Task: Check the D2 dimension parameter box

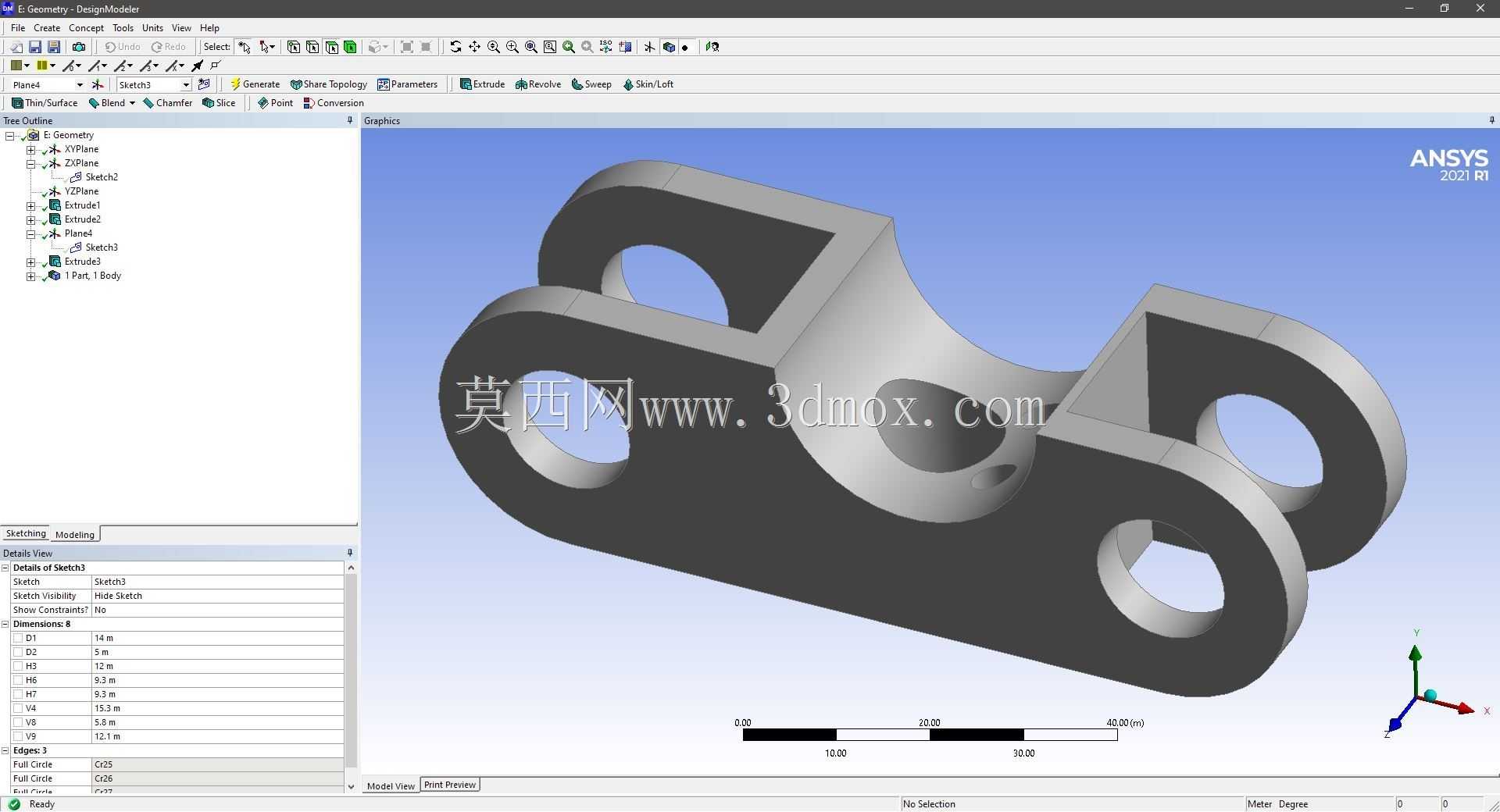Action: coord(18,652)
